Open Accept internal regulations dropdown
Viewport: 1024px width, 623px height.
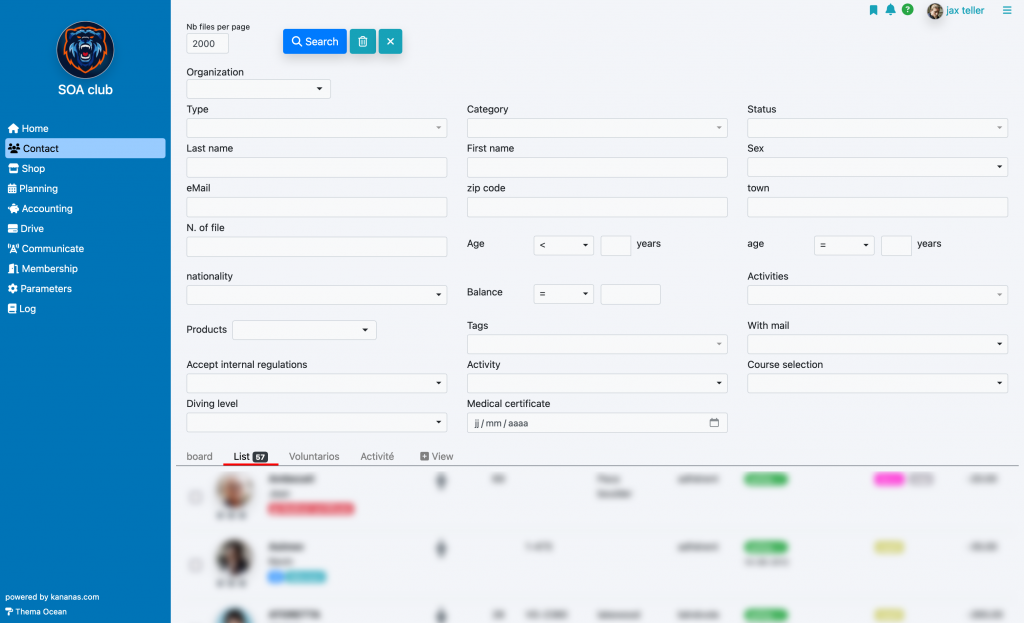317,383
